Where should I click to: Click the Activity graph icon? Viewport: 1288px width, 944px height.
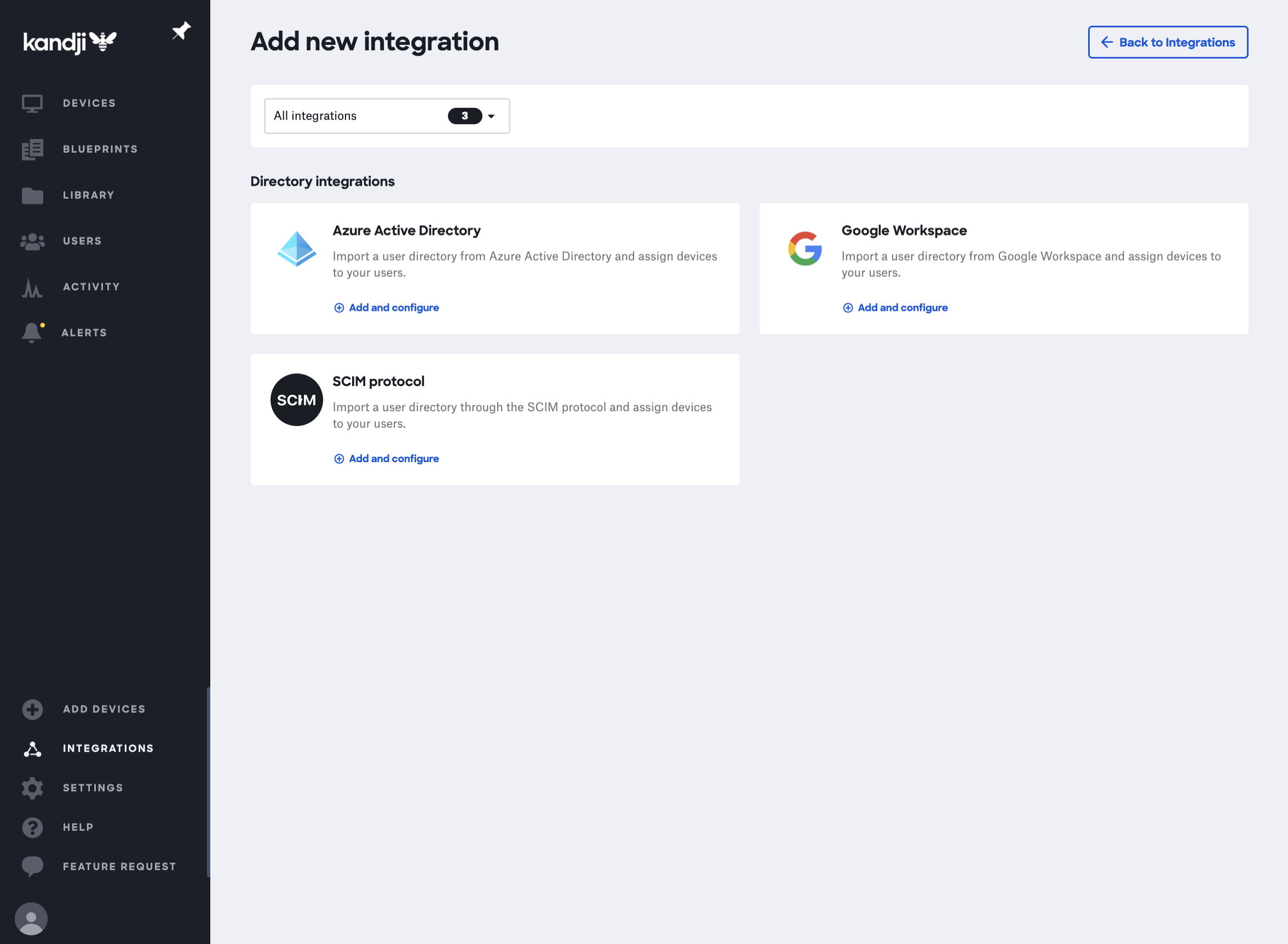pyautogui.click(x=32, y=287)
